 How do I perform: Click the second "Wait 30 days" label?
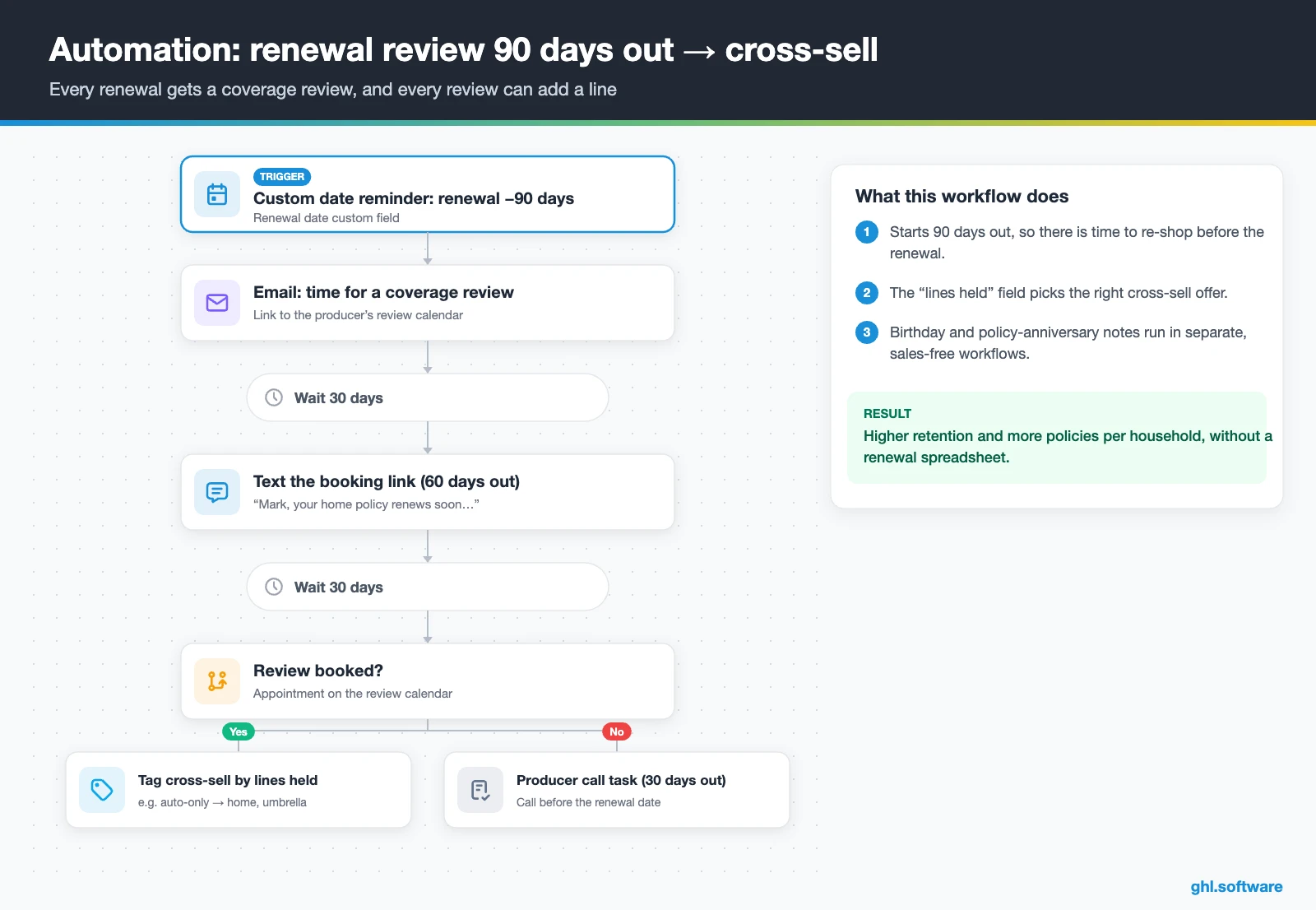tap(339, 587)
